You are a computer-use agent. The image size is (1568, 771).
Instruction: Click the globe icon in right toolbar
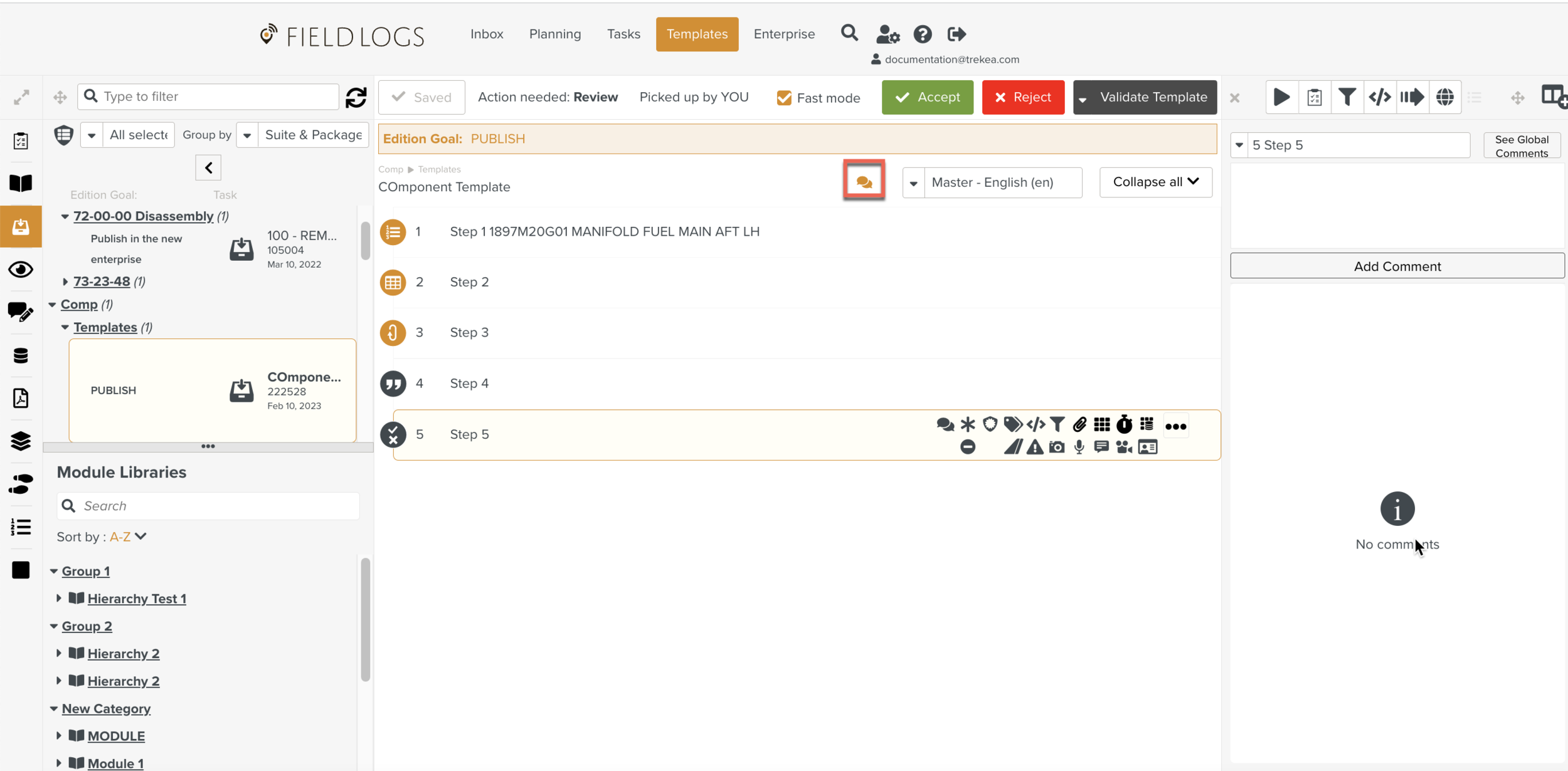tap(1444, 97)
